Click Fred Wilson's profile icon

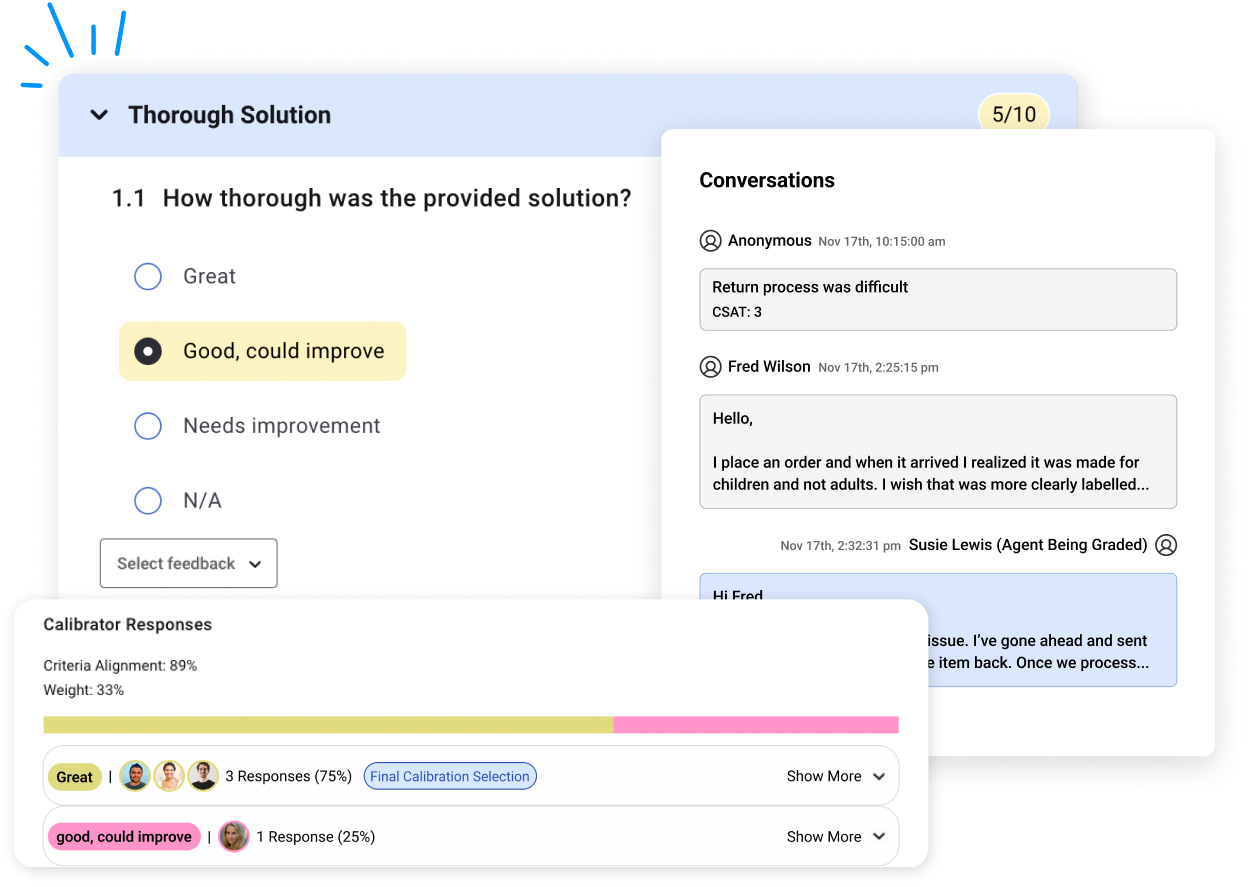710,367
